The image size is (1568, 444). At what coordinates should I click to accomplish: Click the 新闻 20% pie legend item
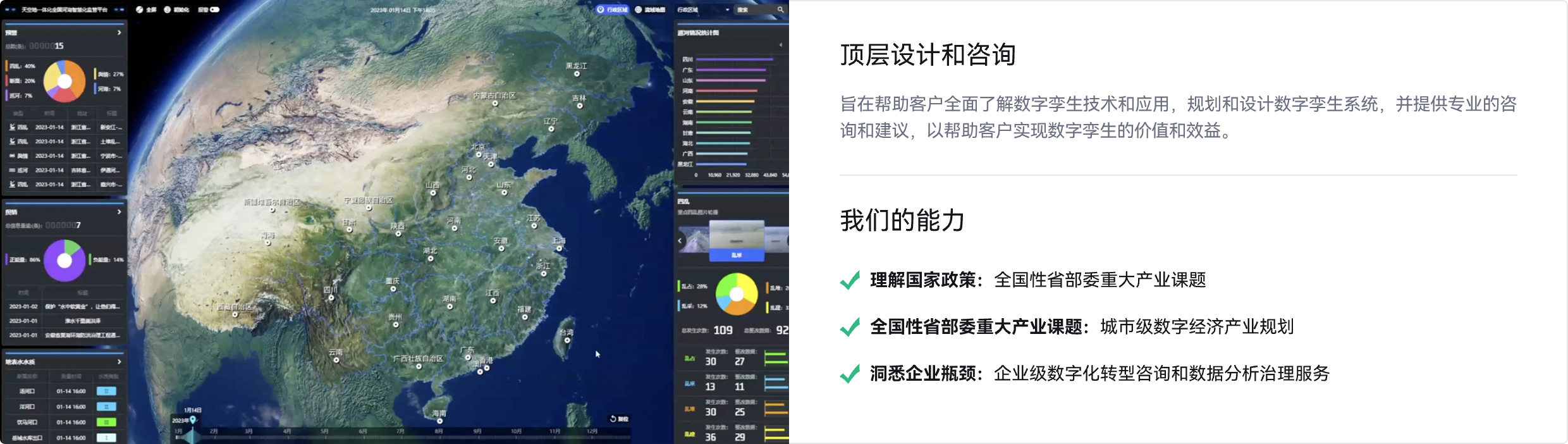pyautogui.click(x=21, y=81)
